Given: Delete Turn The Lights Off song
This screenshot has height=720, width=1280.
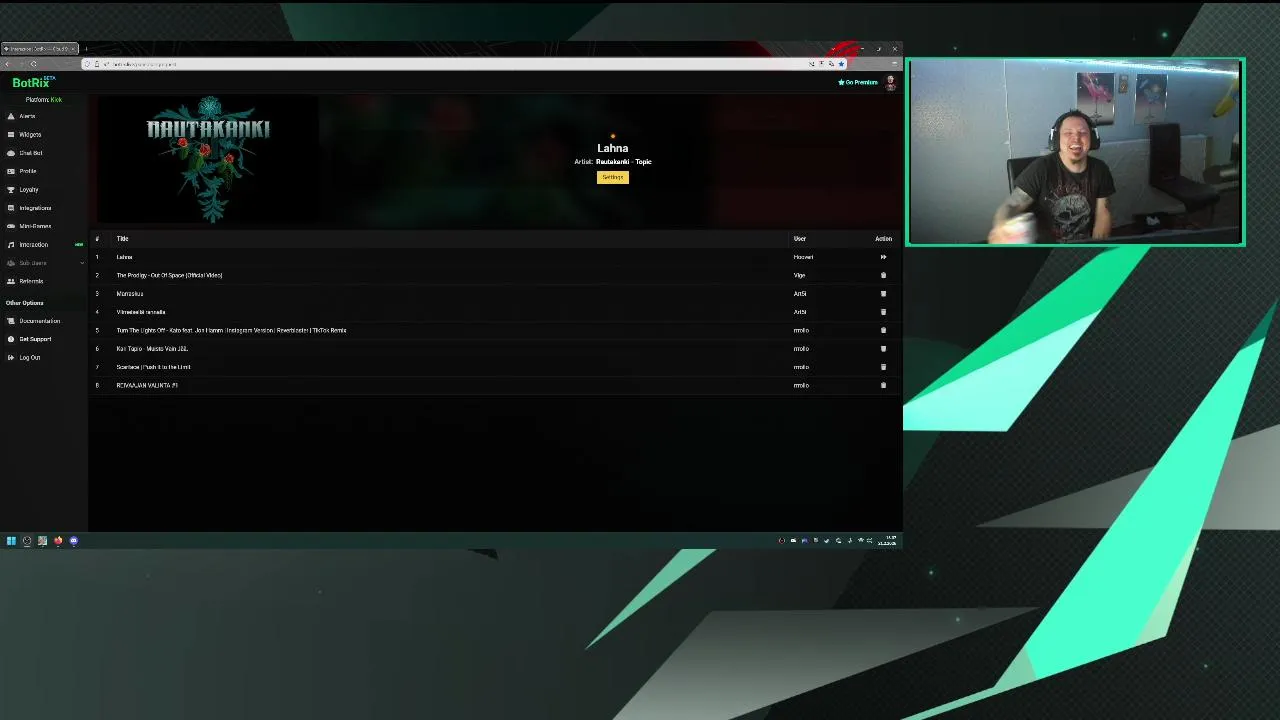Looking at the screenshot, I should (x=883, y=330).
